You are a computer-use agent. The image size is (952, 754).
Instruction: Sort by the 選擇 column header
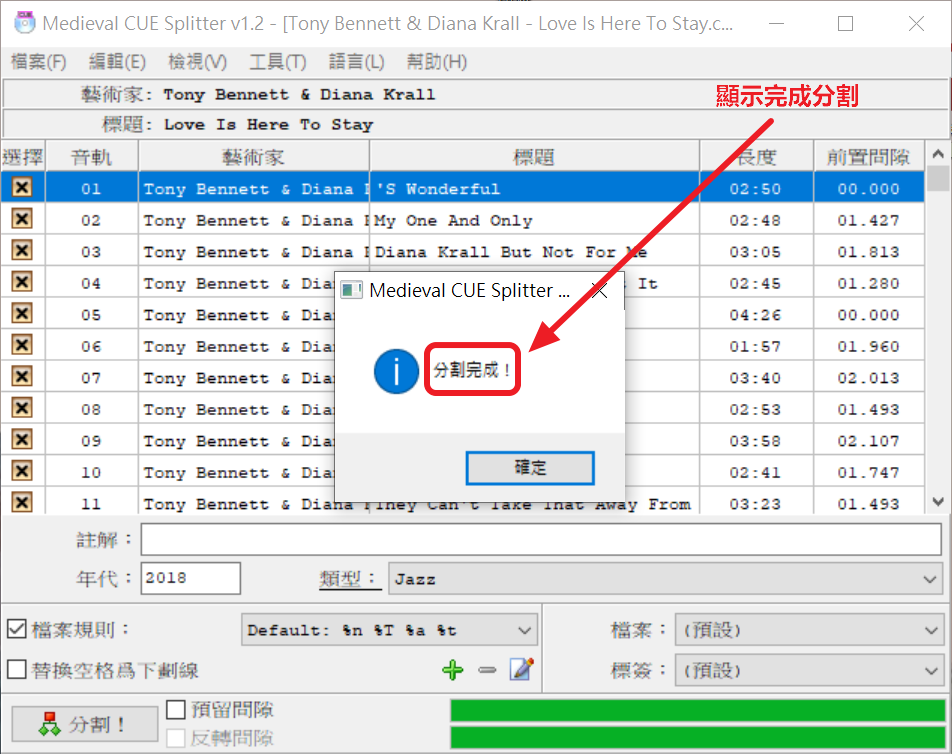point(22,157)
